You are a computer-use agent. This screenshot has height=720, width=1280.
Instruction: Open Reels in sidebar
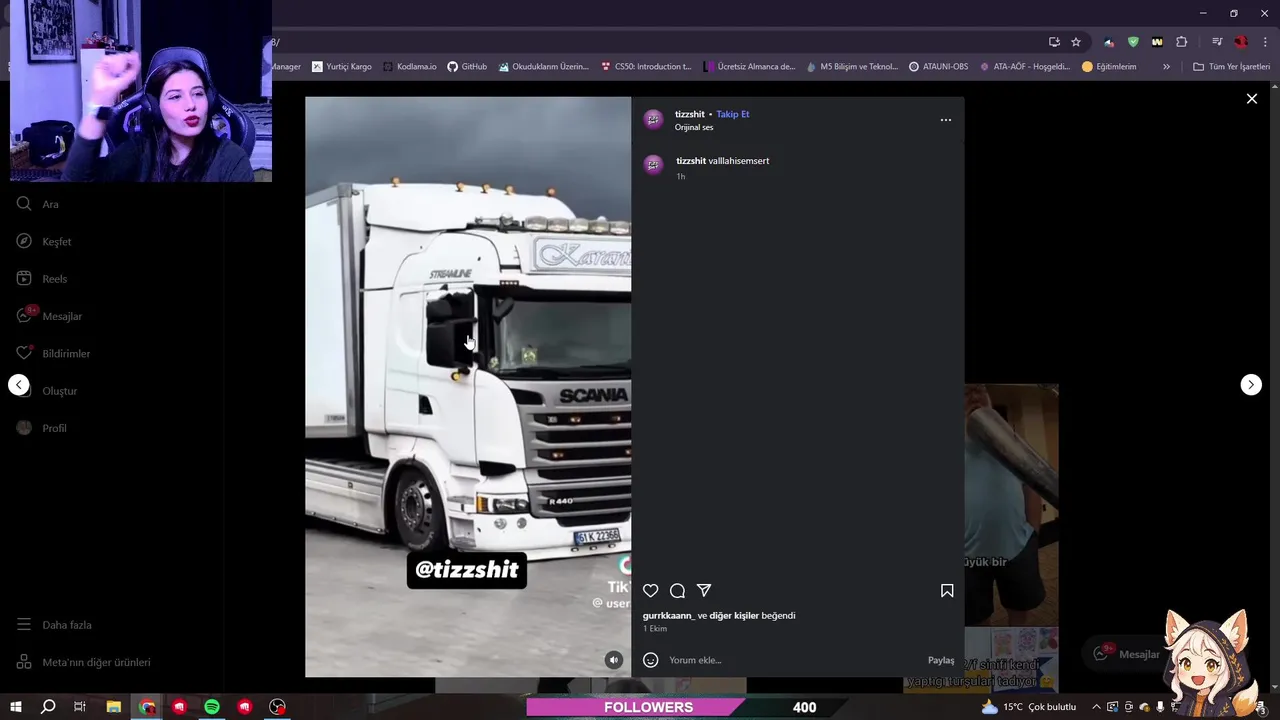click(42, 279)
